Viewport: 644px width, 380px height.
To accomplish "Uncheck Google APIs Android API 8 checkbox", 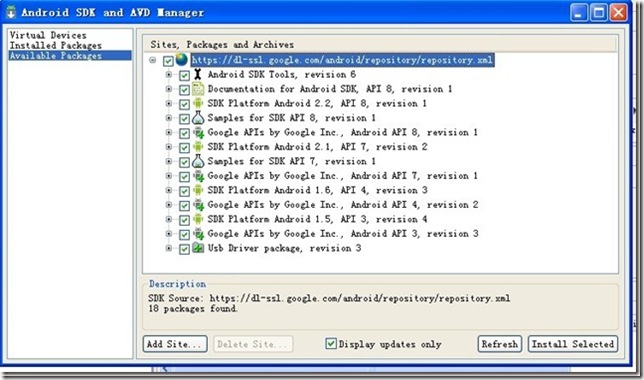I will coord(184,133).
